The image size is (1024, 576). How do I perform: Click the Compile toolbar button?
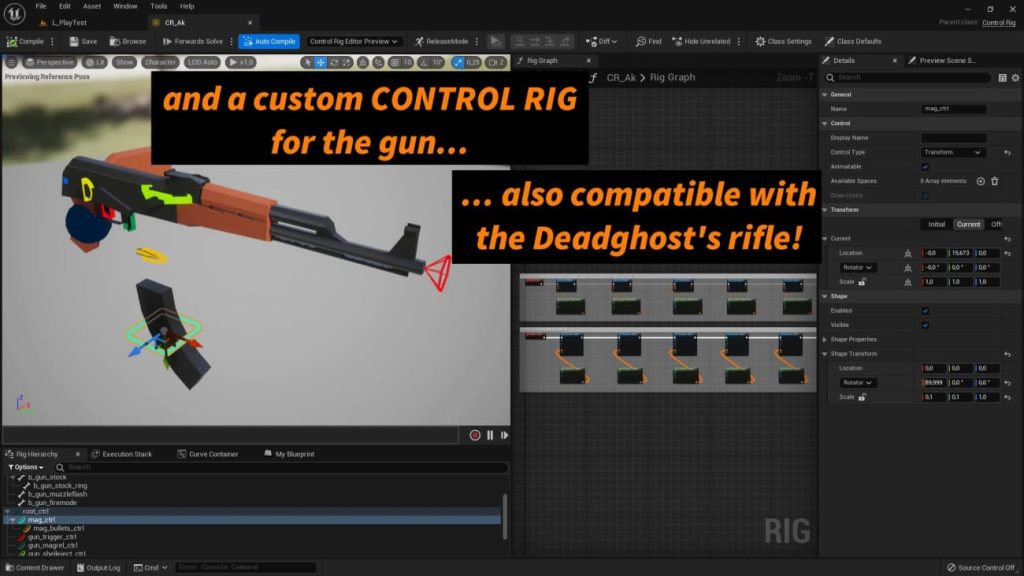coord(25,41)
